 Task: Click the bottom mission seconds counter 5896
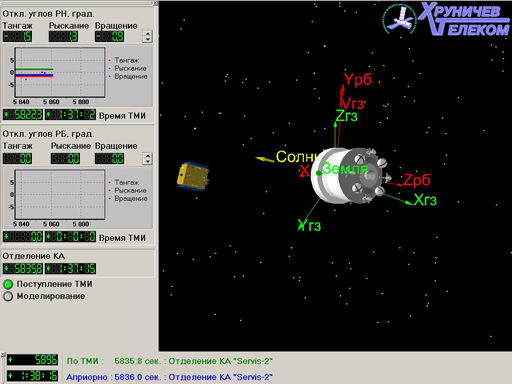click(x=33, y=360)
